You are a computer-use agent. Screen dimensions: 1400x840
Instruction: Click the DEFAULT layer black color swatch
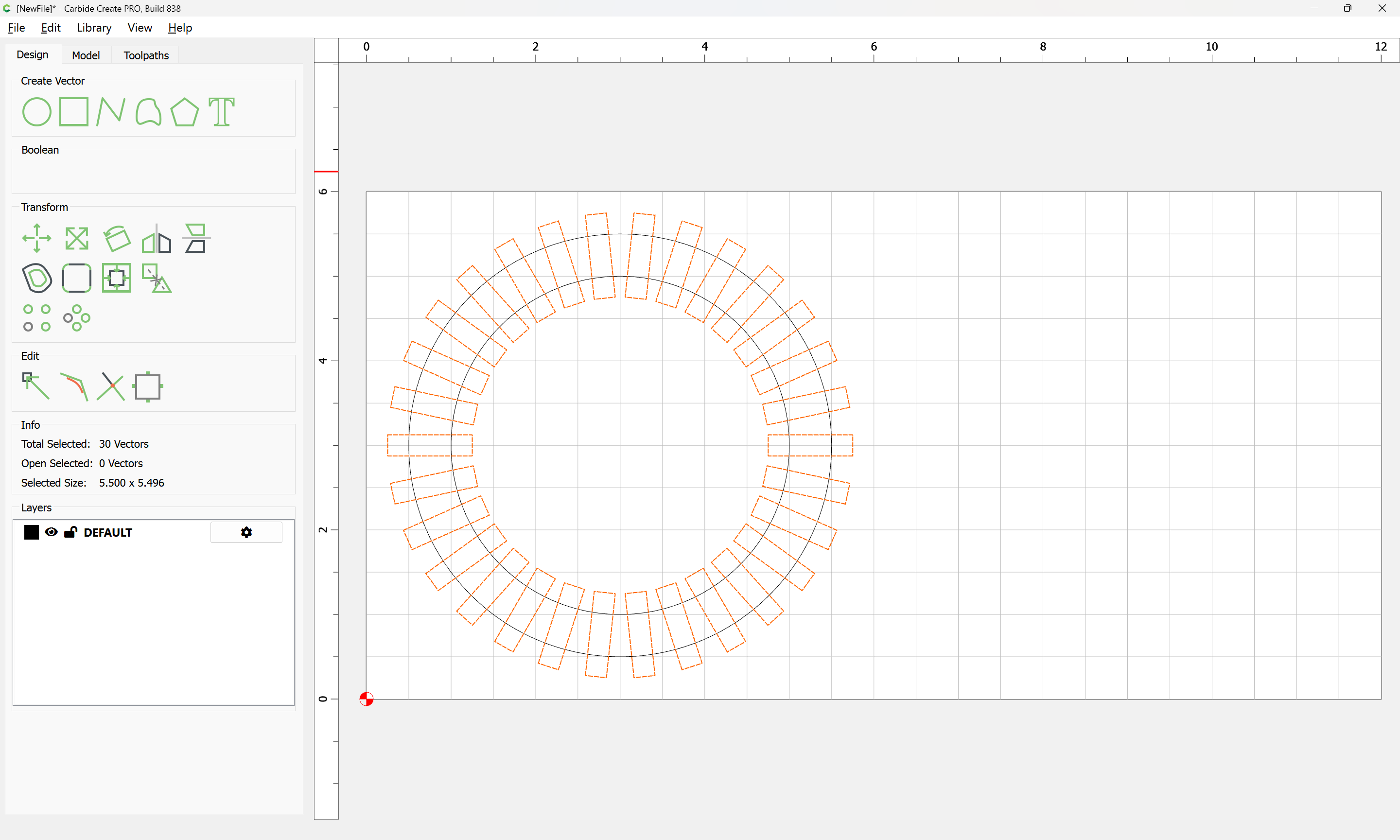[32, 532]
